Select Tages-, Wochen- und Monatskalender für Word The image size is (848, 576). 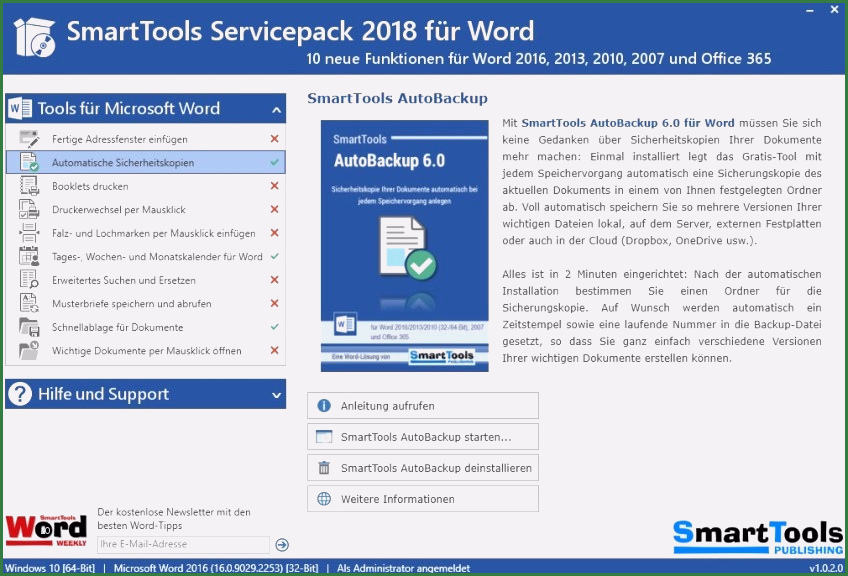click(x=145, y=256)
